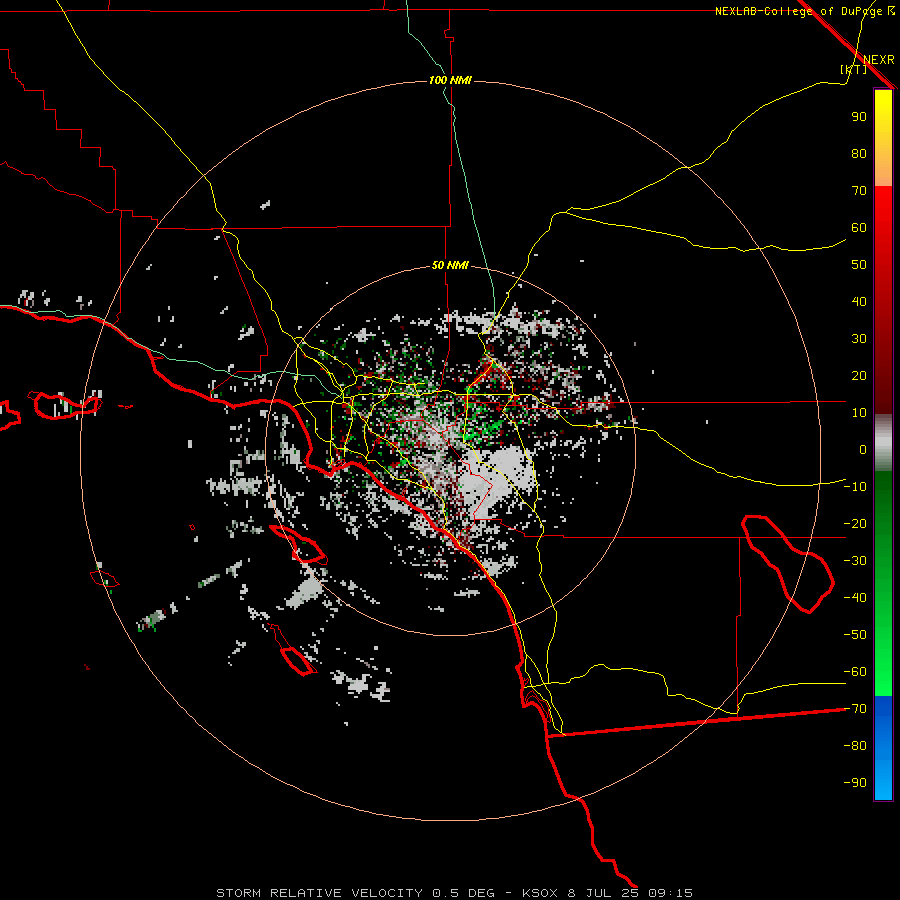This screenshot has width=900, height=900.
Task: Click the -90 value on the velocity scale
Action: 855,783
